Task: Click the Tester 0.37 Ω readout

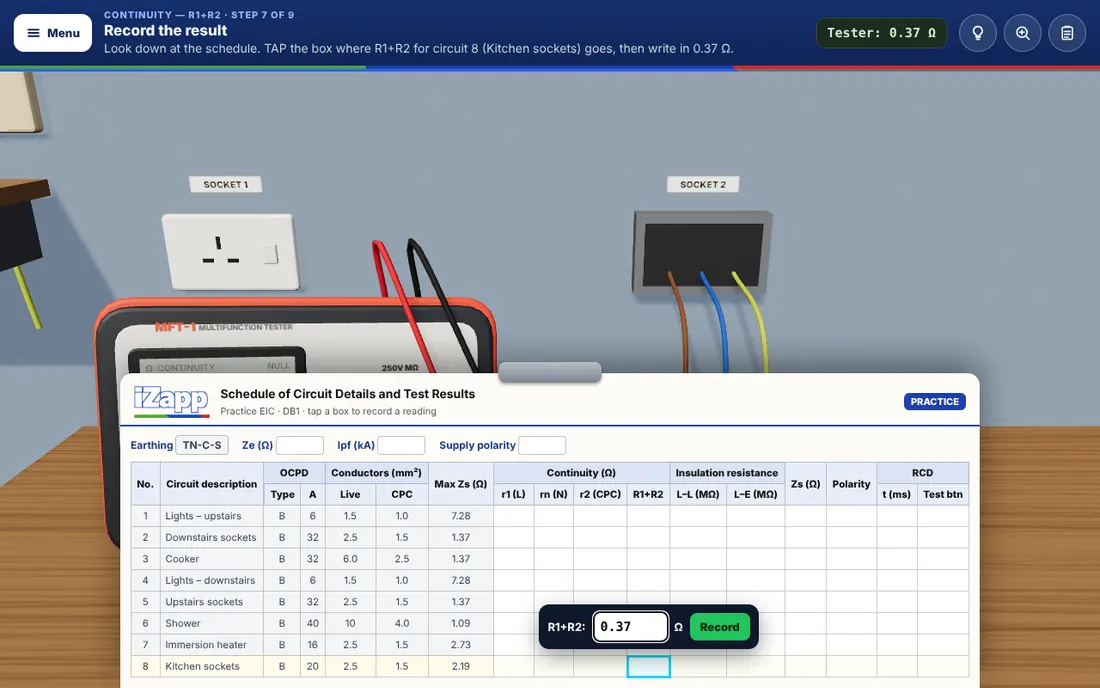Action: tap(881, 33)
